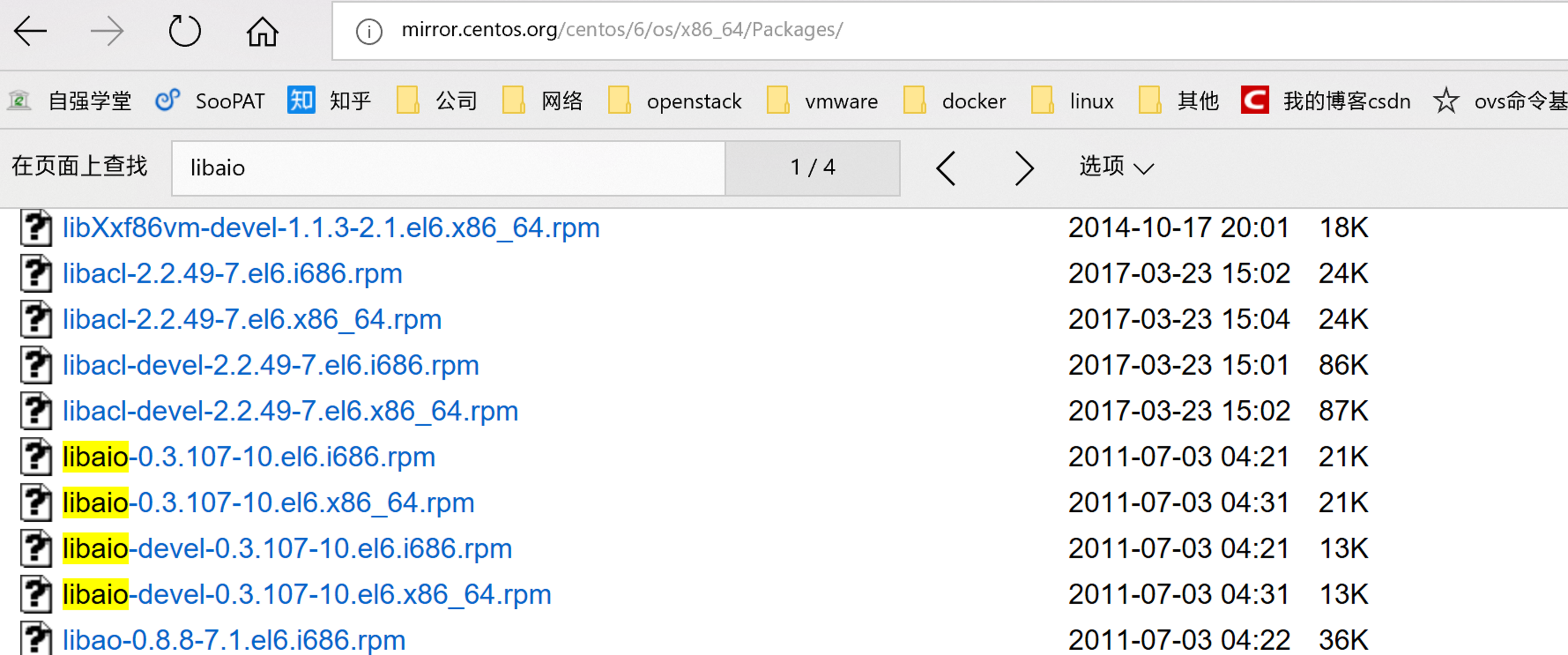Image resolution: width=1568 pixels, height=655 pixels.
Task: Open libaio-devel-0.3.107-10.el6.i686.rpm link
Action: (287, 548)
